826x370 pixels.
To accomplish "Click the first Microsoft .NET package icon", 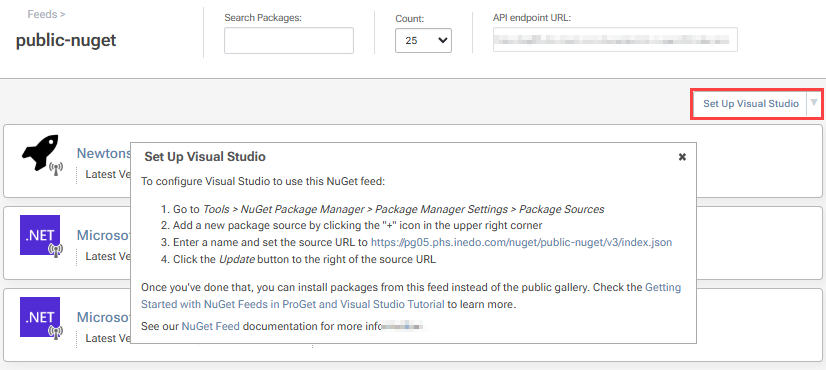I will [x=40, y=235].
